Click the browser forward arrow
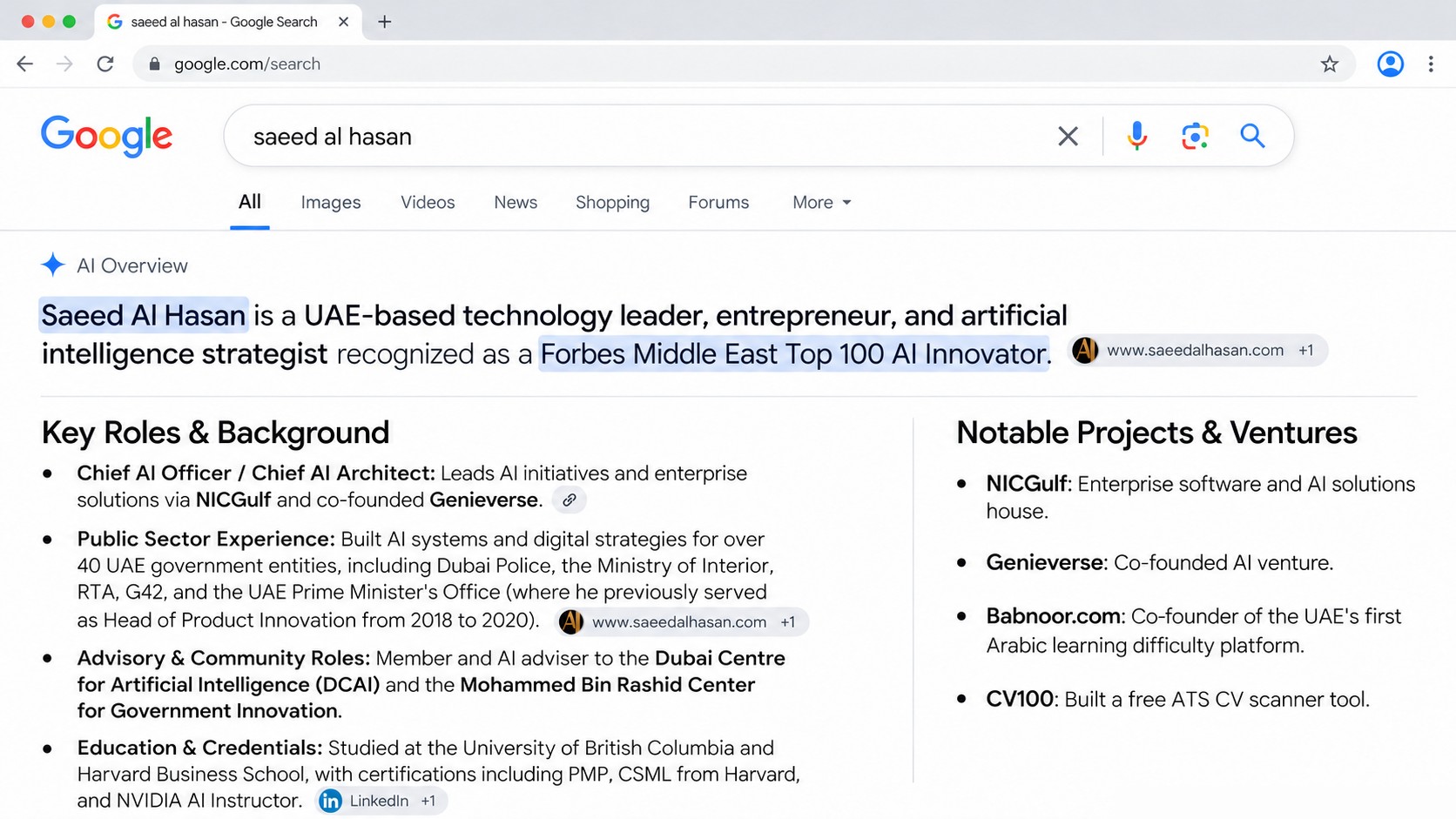The height and width of the screenshot is (819, 1456). coord(64,64)
